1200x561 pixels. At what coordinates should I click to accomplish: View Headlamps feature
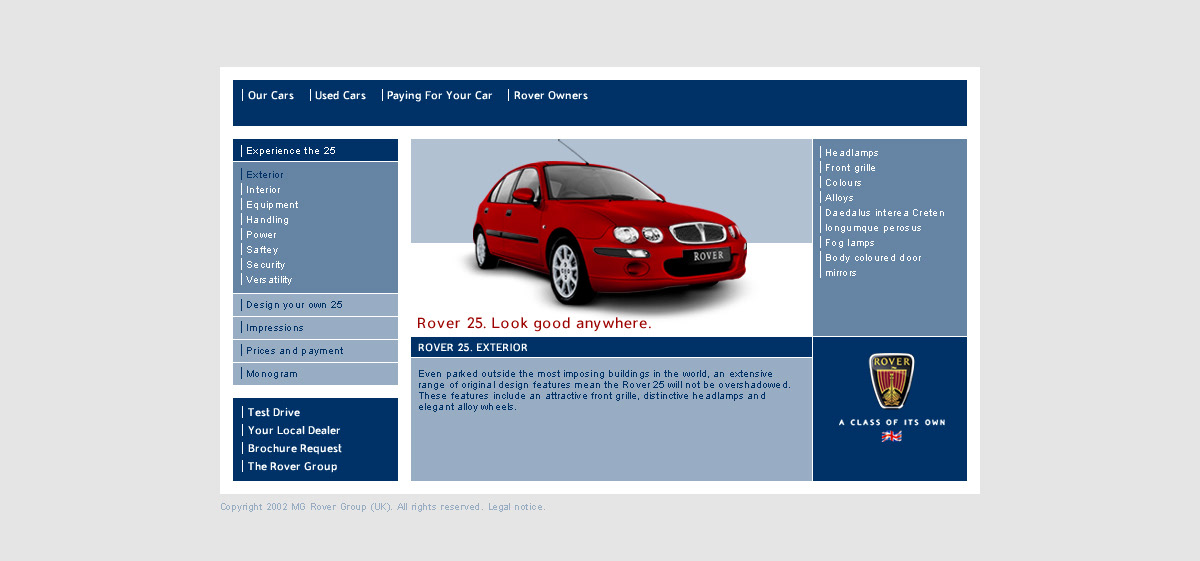click(x=852, y=153)
